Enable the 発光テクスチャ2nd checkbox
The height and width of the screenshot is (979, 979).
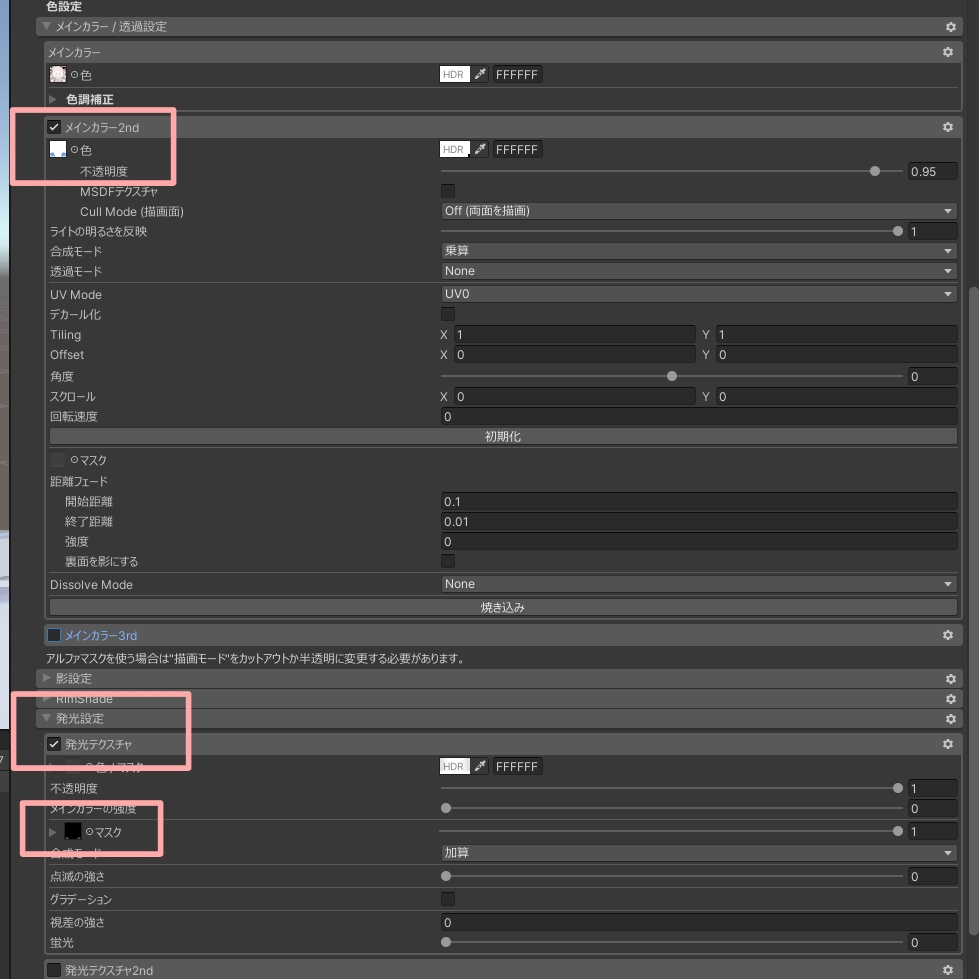54,970
